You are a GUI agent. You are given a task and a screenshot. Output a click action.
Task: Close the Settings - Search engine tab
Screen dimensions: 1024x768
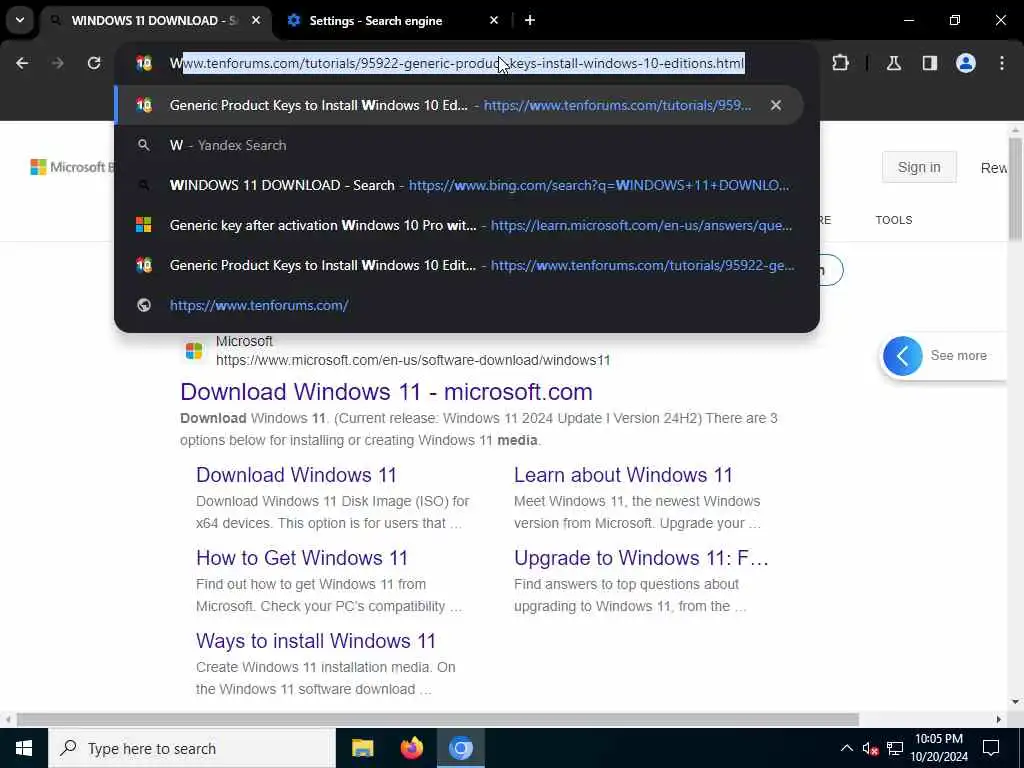tap(494, 20)
